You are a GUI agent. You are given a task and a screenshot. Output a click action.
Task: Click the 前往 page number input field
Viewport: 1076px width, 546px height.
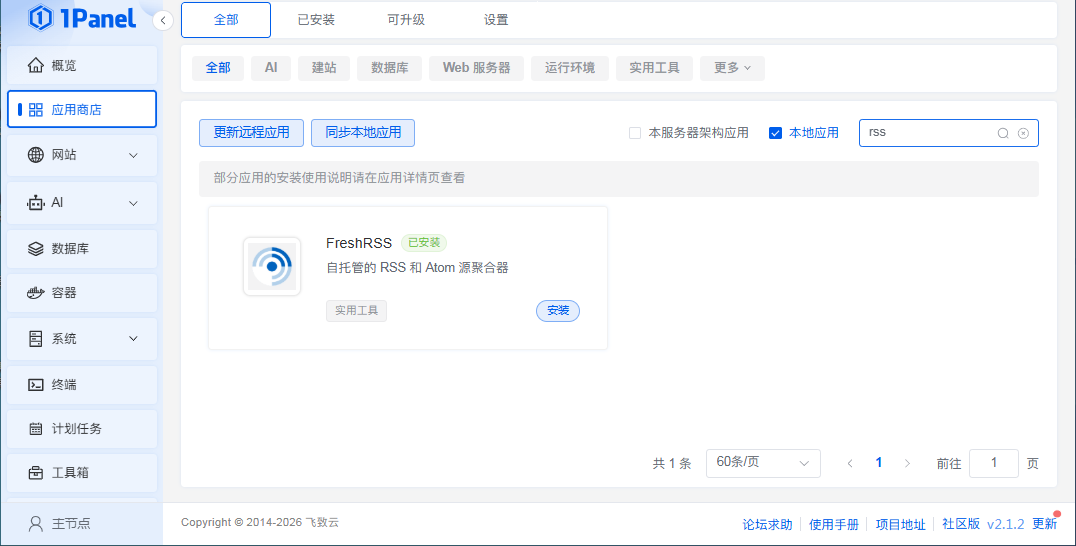[993, 463]
